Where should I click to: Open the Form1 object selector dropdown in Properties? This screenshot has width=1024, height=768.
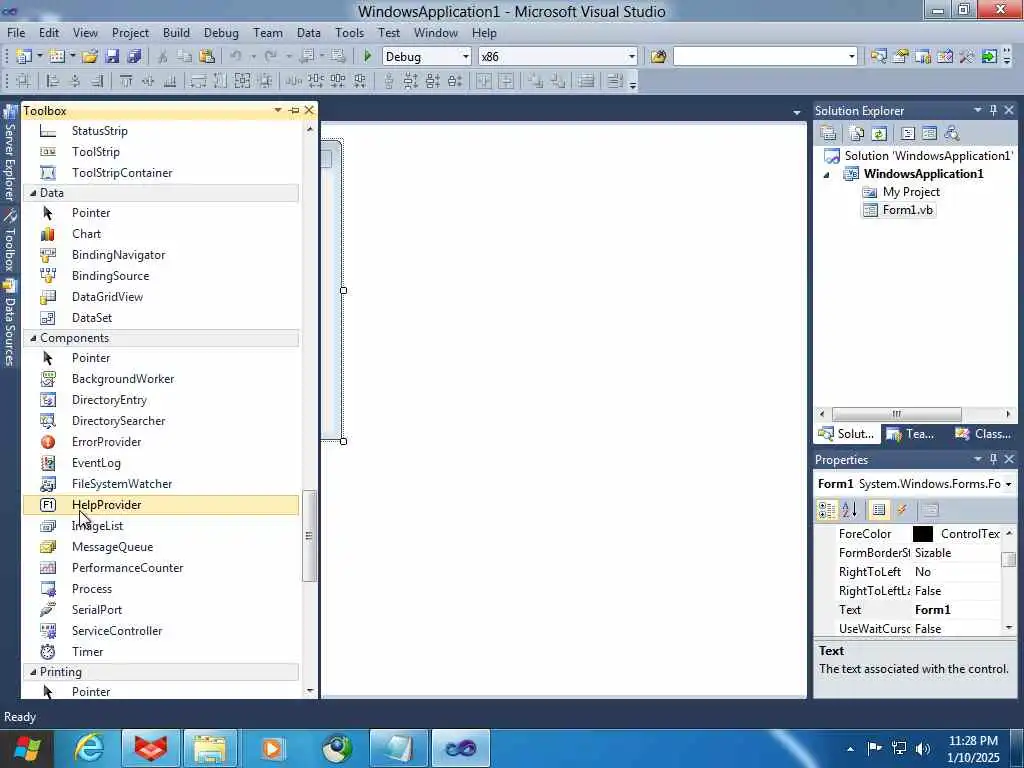[x=1008, y=484]
